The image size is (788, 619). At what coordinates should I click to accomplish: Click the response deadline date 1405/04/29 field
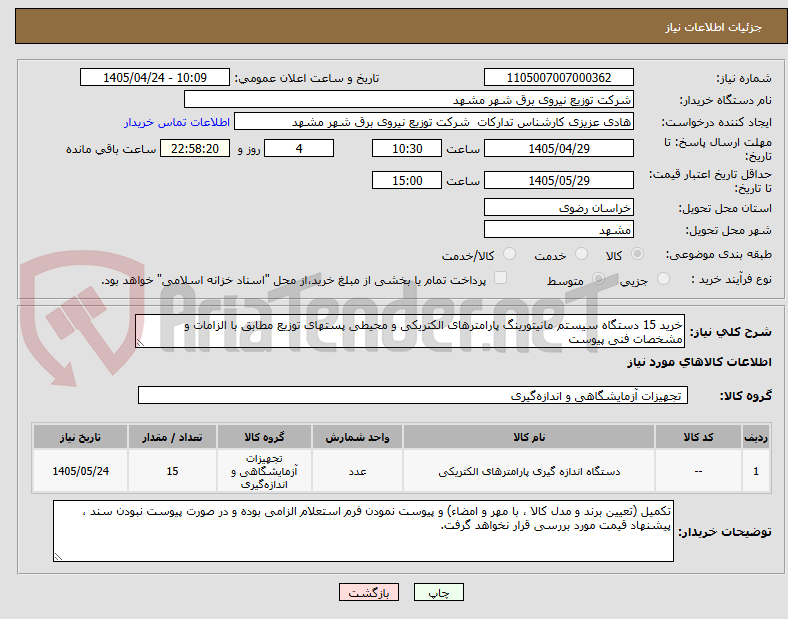pyautogui.click(x=558, y=148)
